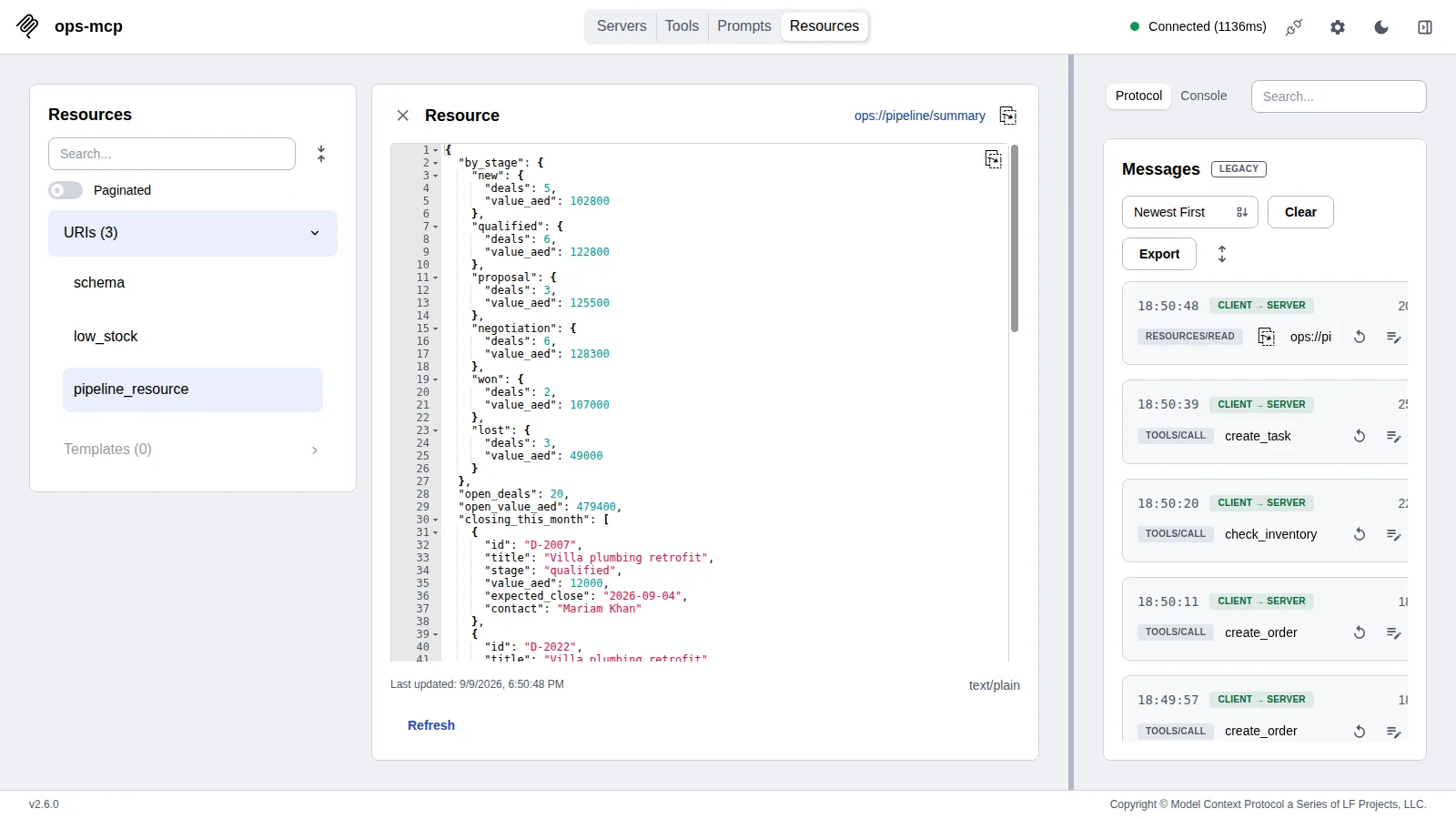
Task: Click the check_inventory message label
Action: point(1270,534)
